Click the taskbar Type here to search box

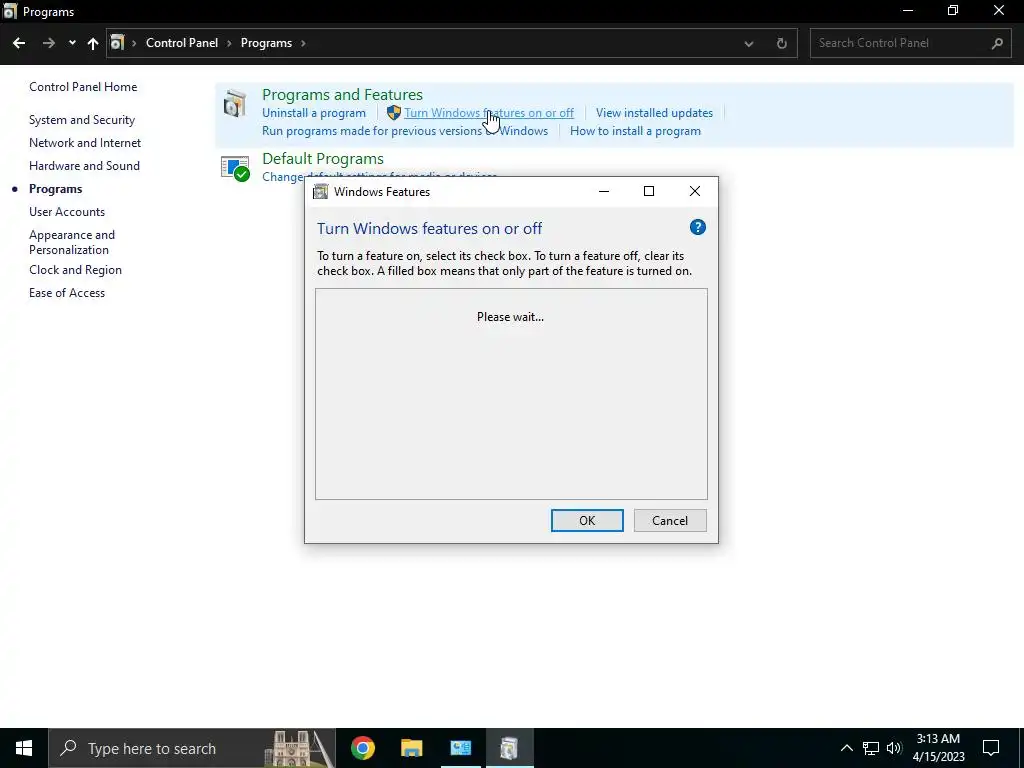(192, 748)
